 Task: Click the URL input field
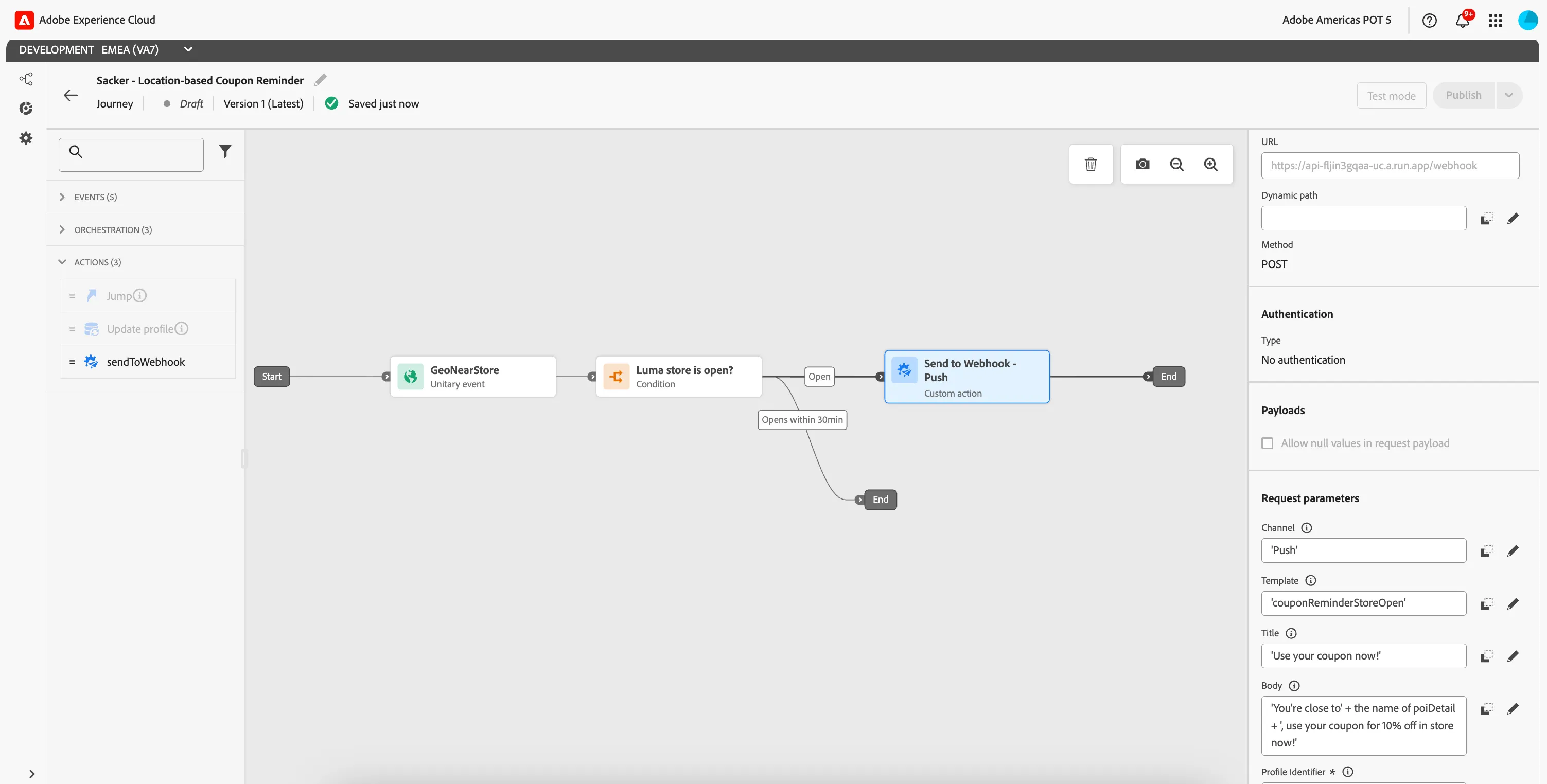pos(1390,166)
